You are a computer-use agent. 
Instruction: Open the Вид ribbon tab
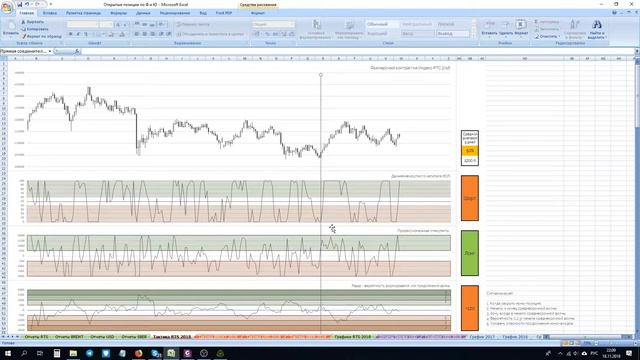203,13
